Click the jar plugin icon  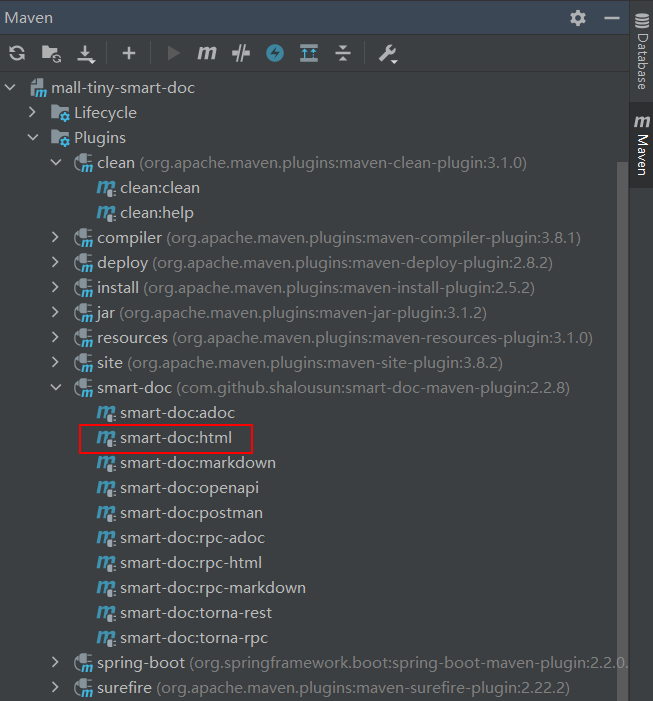(x=84, y=313)
